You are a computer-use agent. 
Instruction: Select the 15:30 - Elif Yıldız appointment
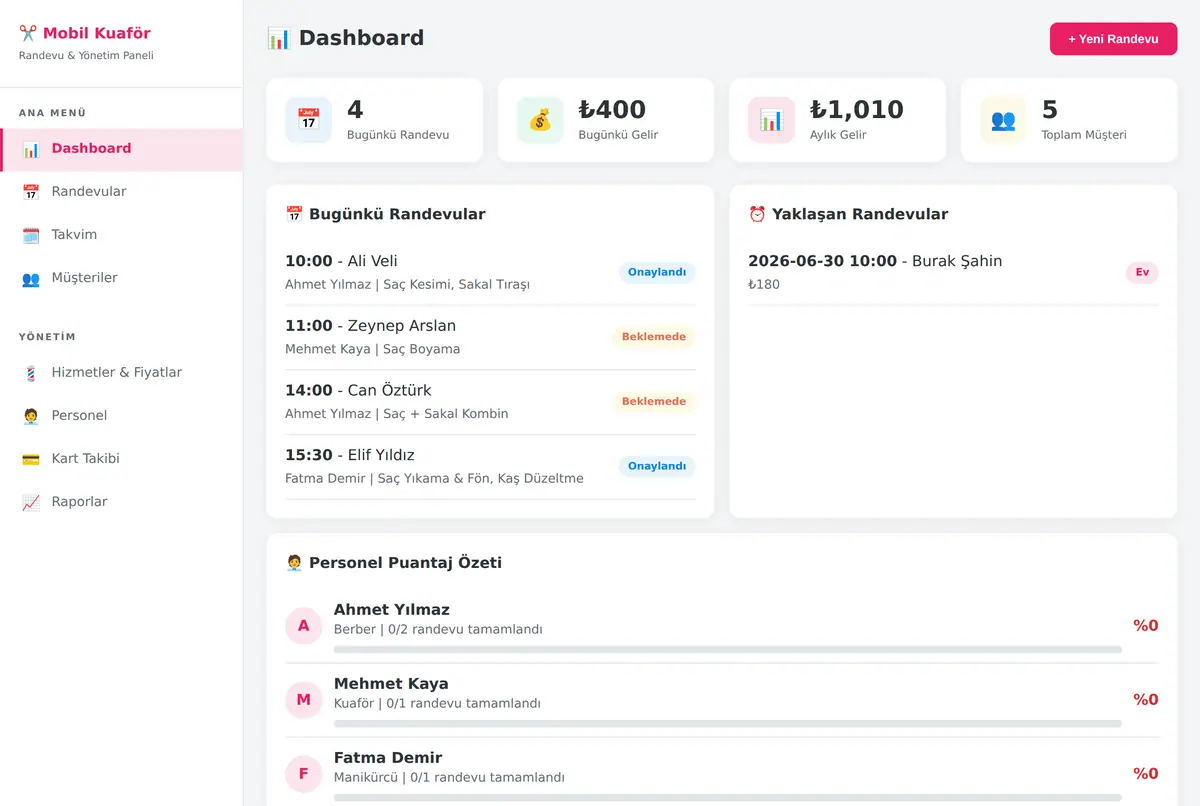pos(490,467)
